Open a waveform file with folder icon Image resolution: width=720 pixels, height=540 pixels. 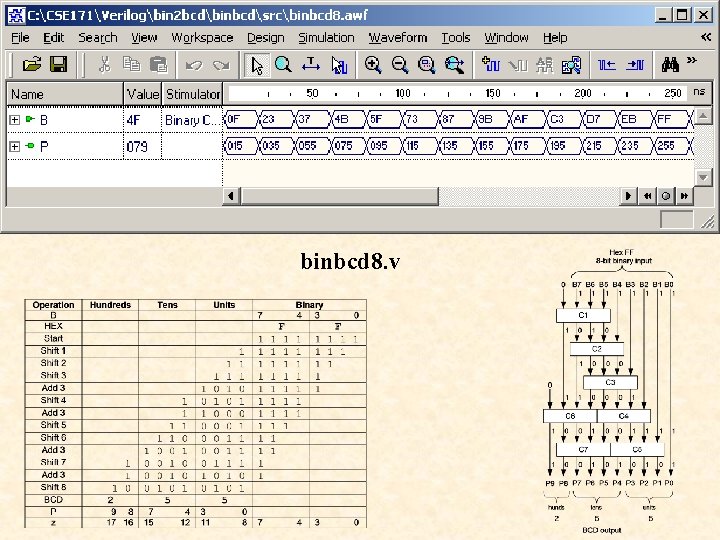(x=32, y=65)
